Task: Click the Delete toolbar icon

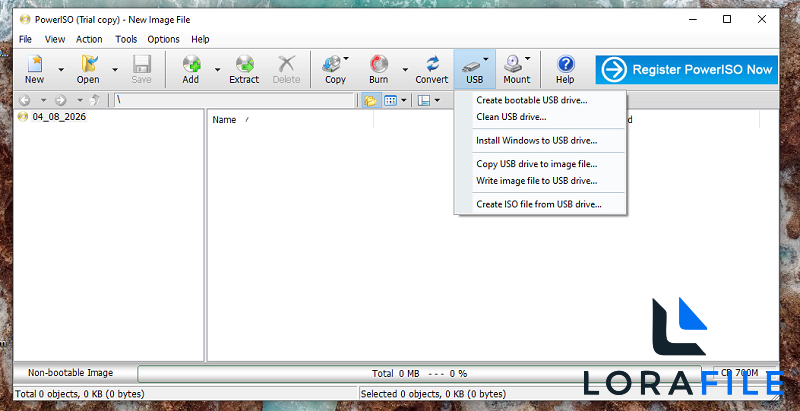Action: pyautogui.click(x=286, y=69)
